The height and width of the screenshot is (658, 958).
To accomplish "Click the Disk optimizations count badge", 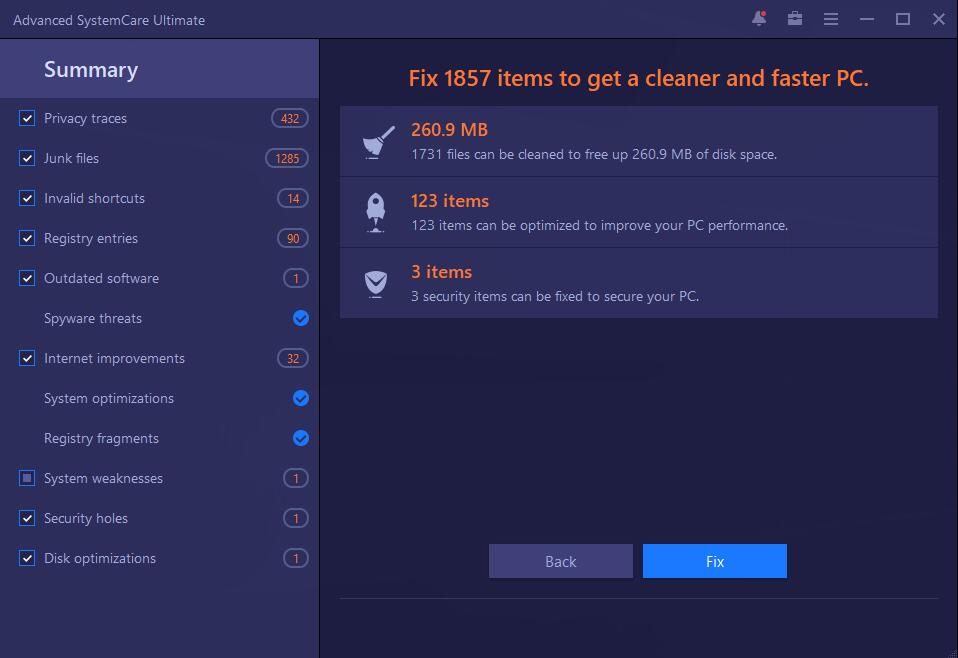I will click(296, 558).
